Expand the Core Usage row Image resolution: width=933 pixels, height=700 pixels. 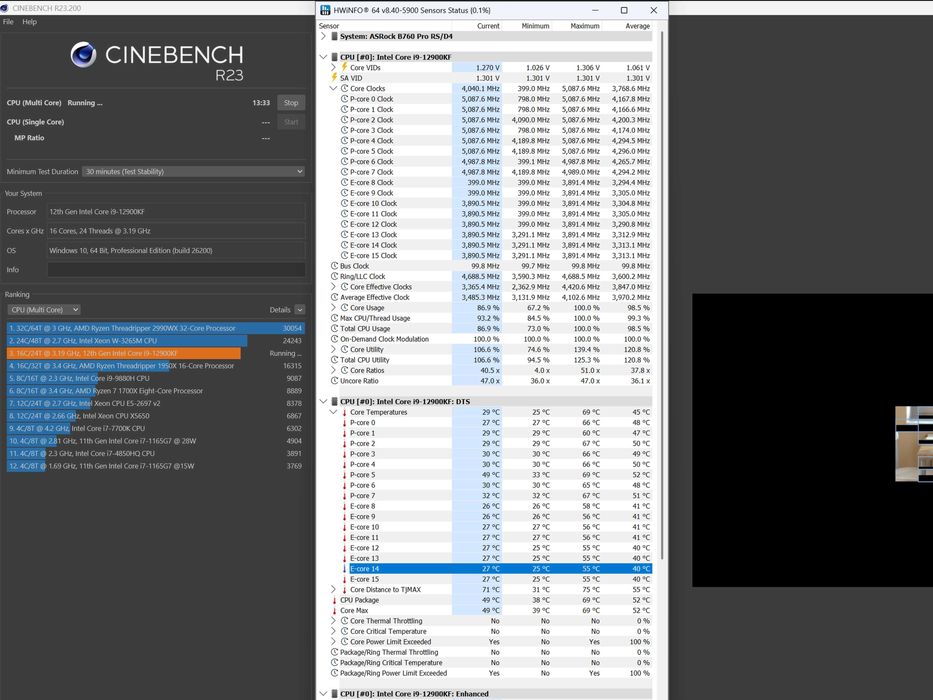tap(333, 308)
